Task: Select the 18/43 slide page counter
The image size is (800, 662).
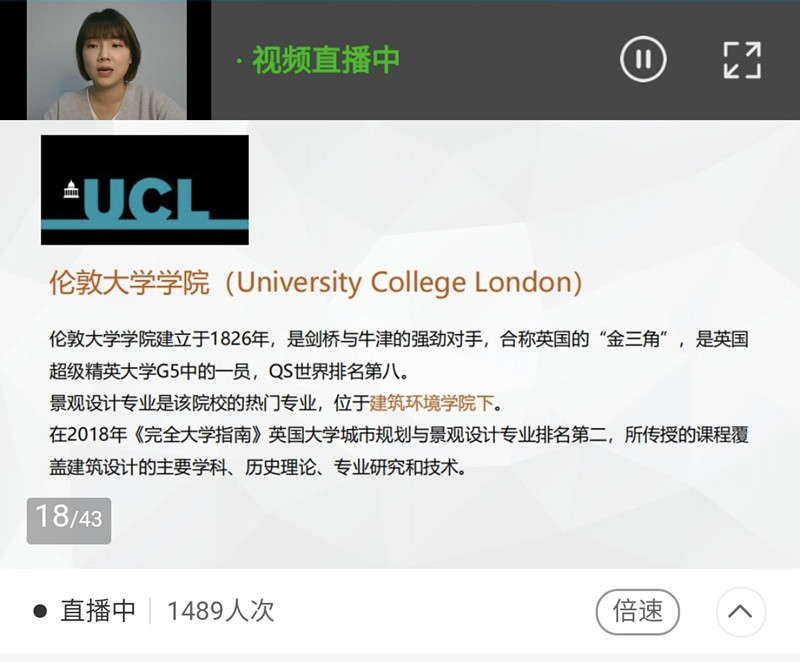Action: pyautogui.click(x=69, y=521)
